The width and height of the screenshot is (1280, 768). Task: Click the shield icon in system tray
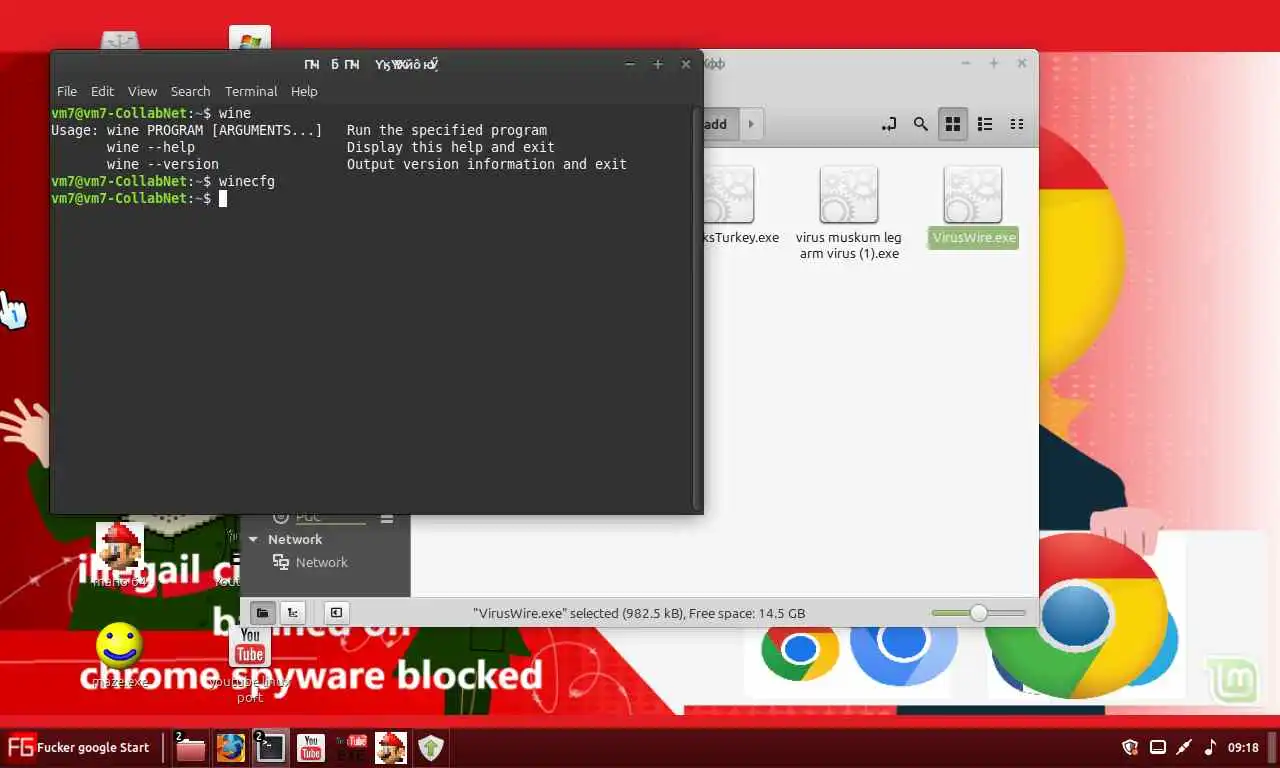pyautogui.click(x=1130, y=747)
